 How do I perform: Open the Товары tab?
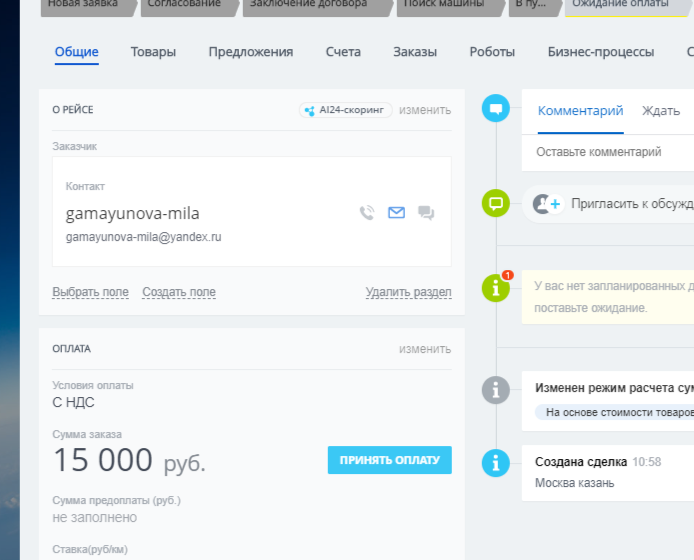(153, 52)
